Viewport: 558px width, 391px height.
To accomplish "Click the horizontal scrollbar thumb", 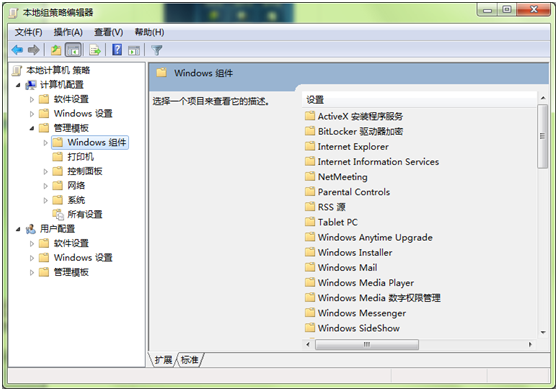I will point(367,344).
